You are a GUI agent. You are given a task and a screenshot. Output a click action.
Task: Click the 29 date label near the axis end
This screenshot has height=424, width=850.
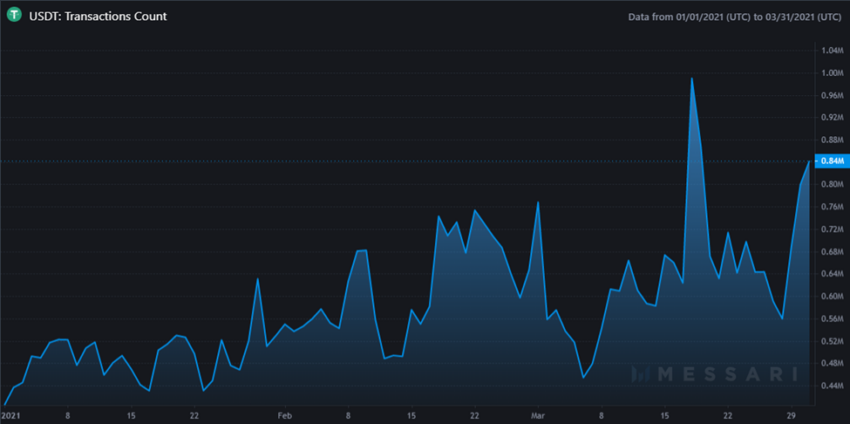tap(793, 415)
